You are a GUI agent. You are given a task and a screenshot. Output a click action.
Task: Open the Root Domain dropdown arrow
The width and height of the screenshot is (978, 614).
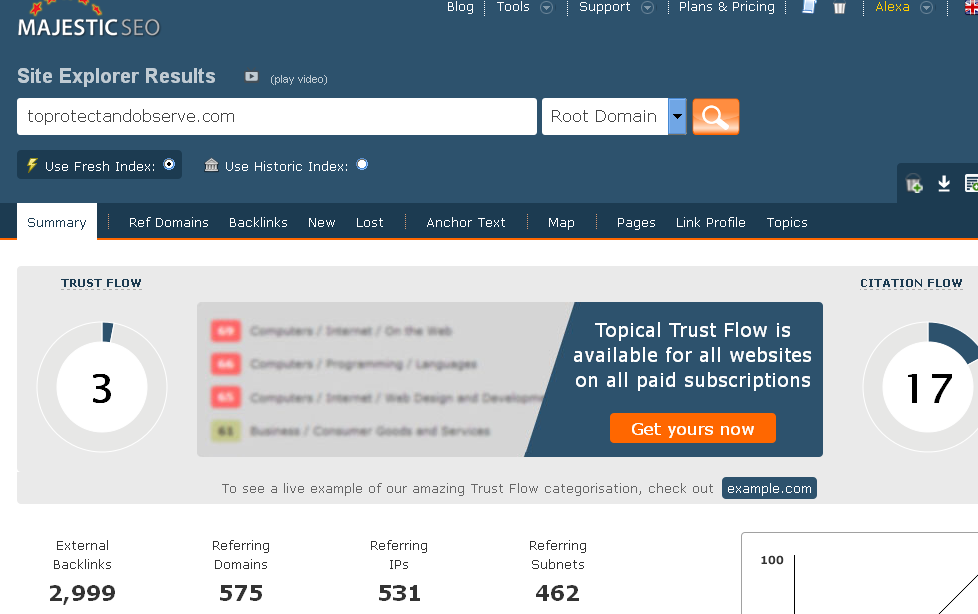tap(677, 117)
